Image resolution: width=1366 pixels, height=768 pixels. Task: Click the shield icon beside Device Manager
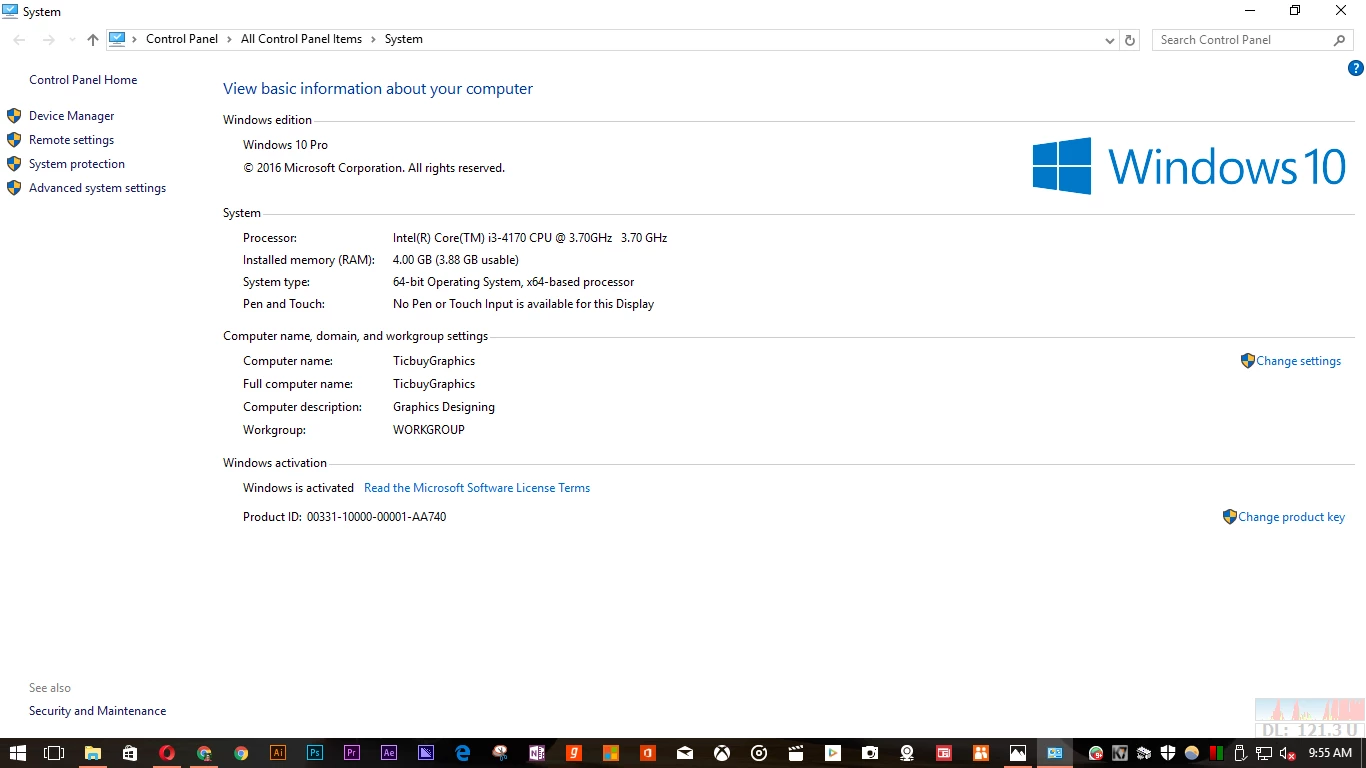pyautogui.click(x=14, y=116)
